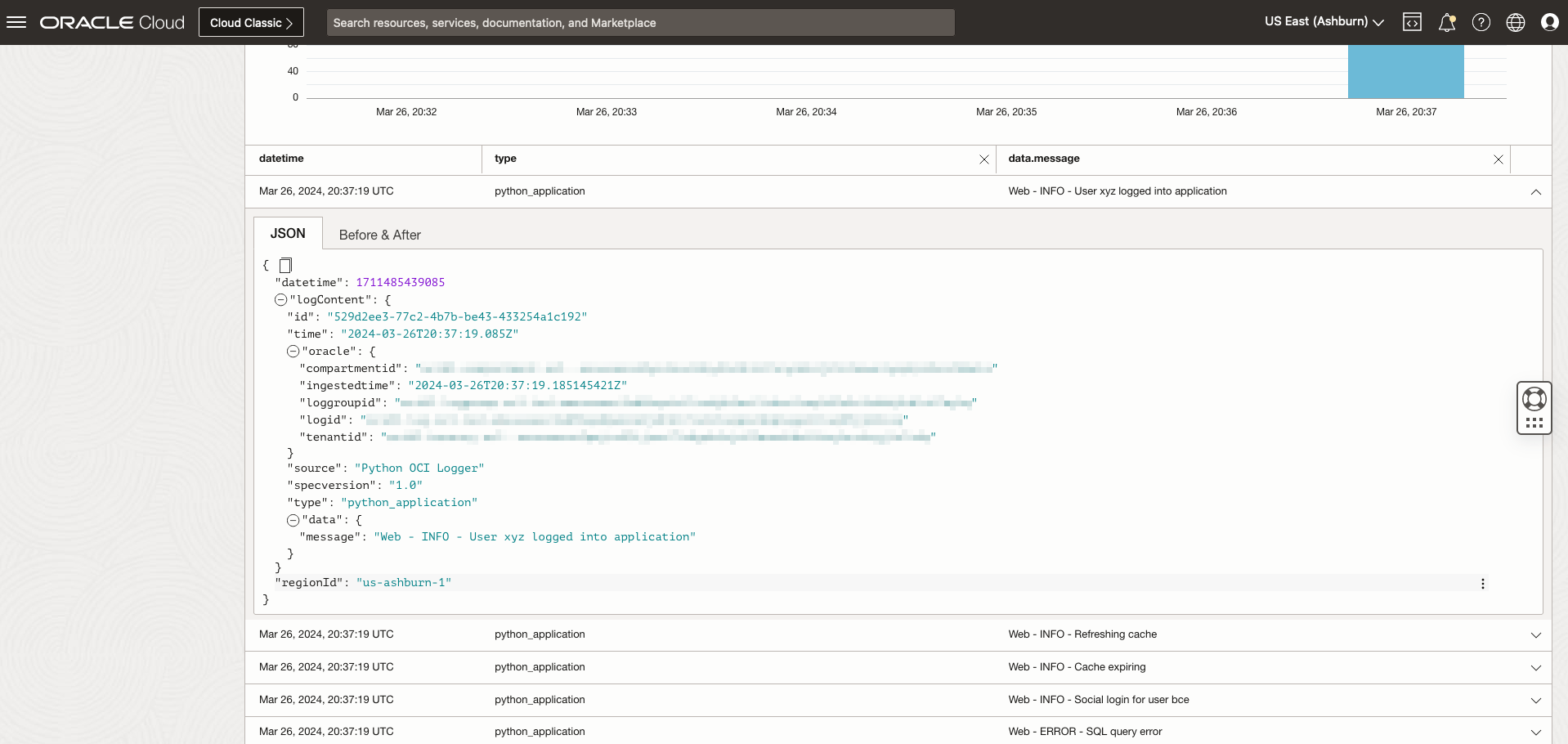This screenshot has height=744, width=1568.
Task: Open the US East (Ashburn) region selector
Action: [x=1323, y=21]
